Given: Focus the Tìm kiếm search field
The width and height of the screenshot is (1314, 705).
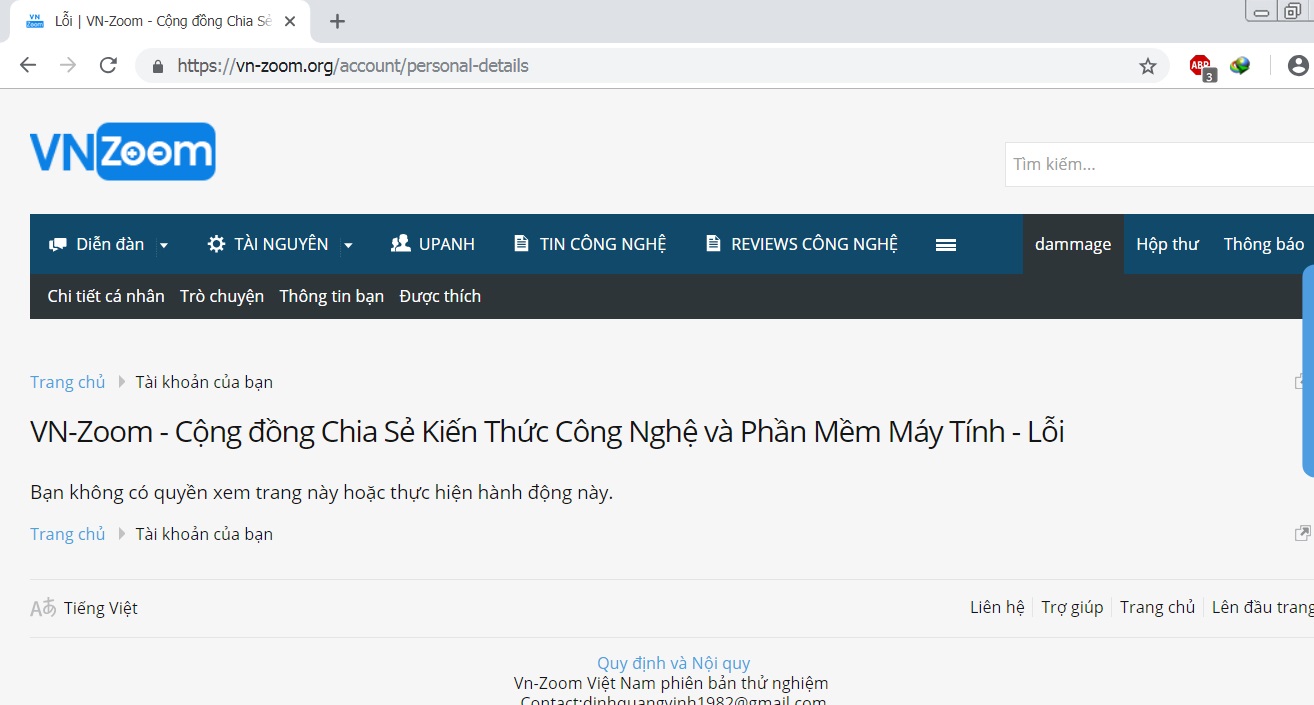Looking at the screenshot, I should 1159,164.
